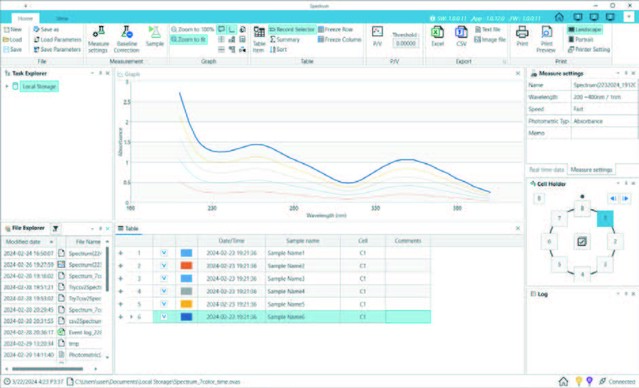Click the center cell holder icon
This screenshot has width=639, height=388.
tap(582, 242)
